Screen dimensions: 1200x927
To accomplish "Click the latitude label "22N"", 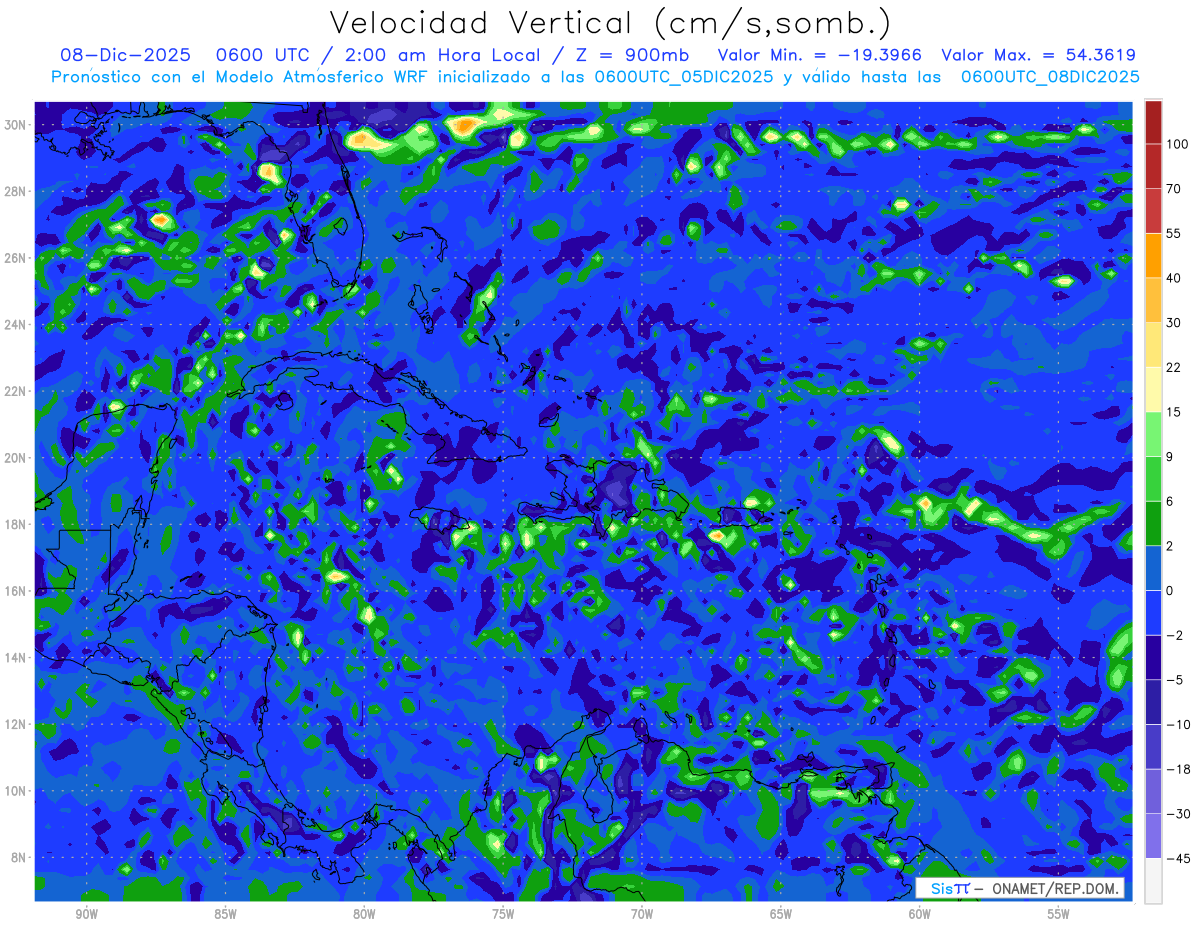I will [14, 391].
